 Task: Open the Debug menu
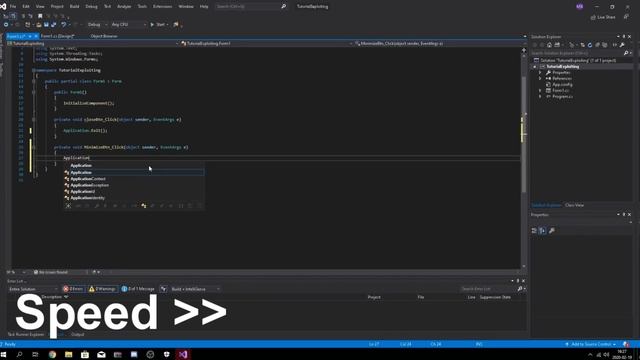click(91, 7)
